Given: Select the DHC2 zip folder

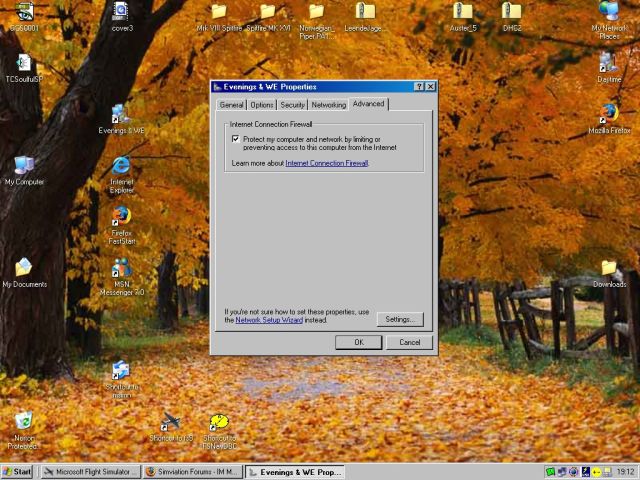Looking at the screenshot, I should tap(511, 11).
